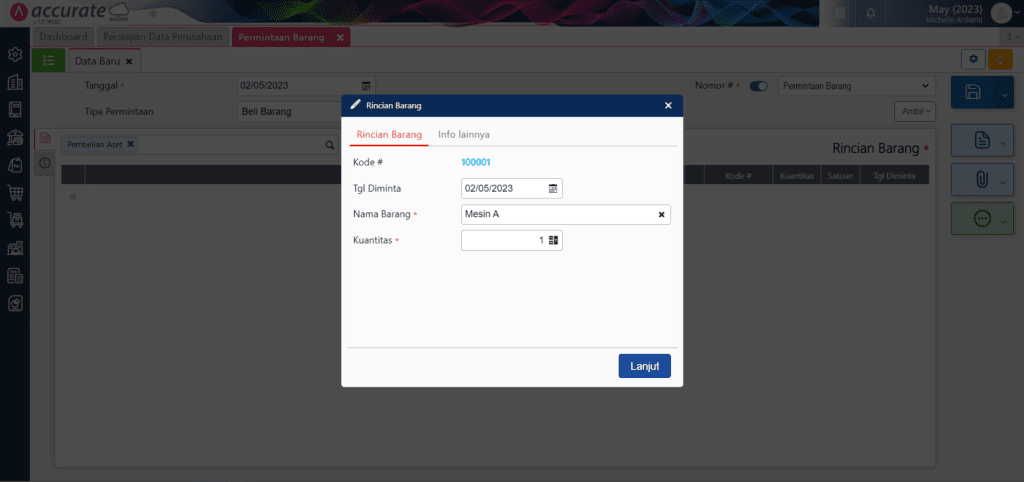This screenshot has width=1024, height=482.
Task: Expand the user profile menu chevron
Action: 1017,12
